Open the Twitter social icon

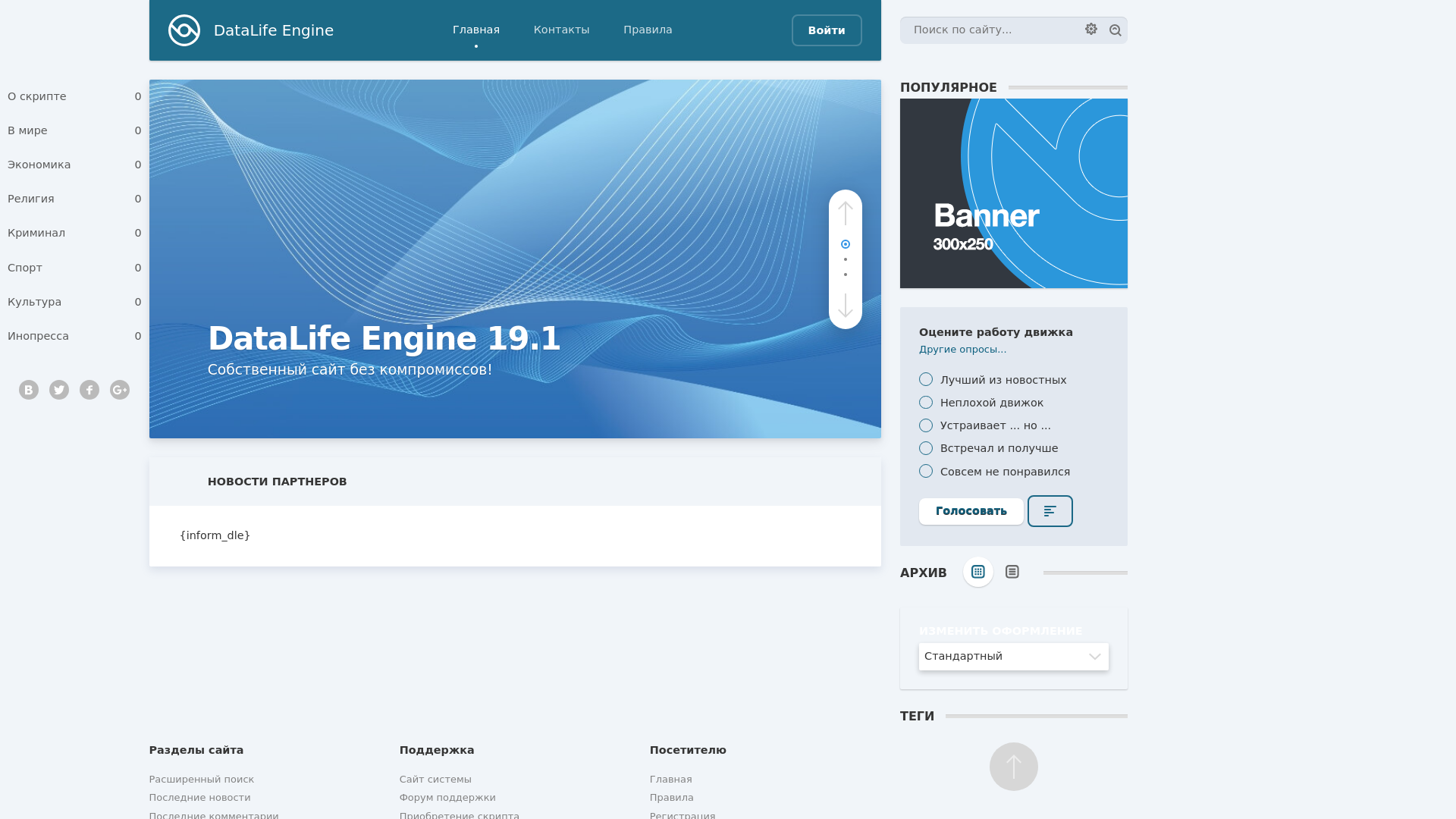[59, 390]
